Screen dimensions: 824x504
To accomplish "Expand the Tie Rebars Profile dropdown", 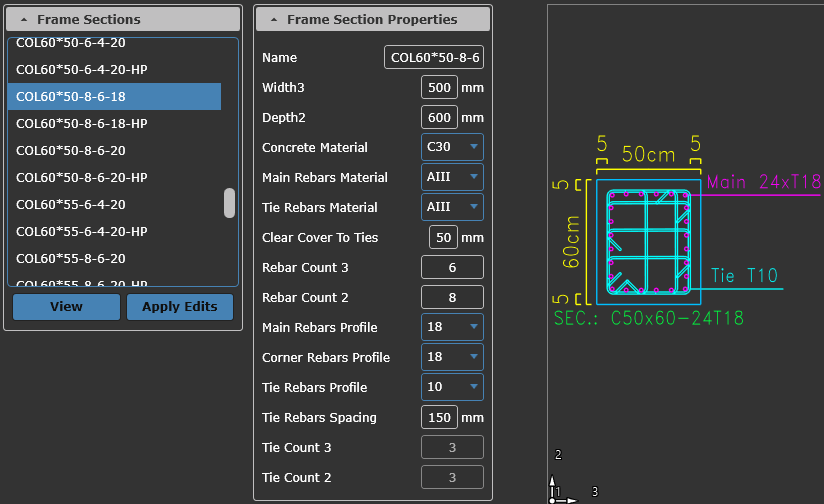I will coord(453,387).
